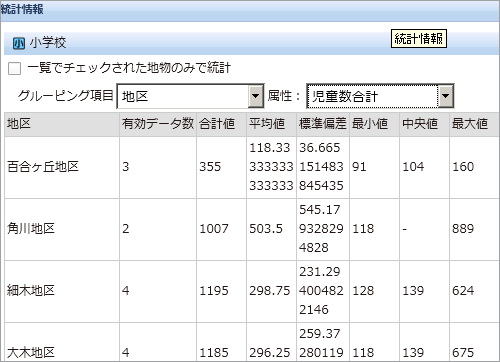
Task: Click the グルーピング項目 label
Action: [66, 96]
